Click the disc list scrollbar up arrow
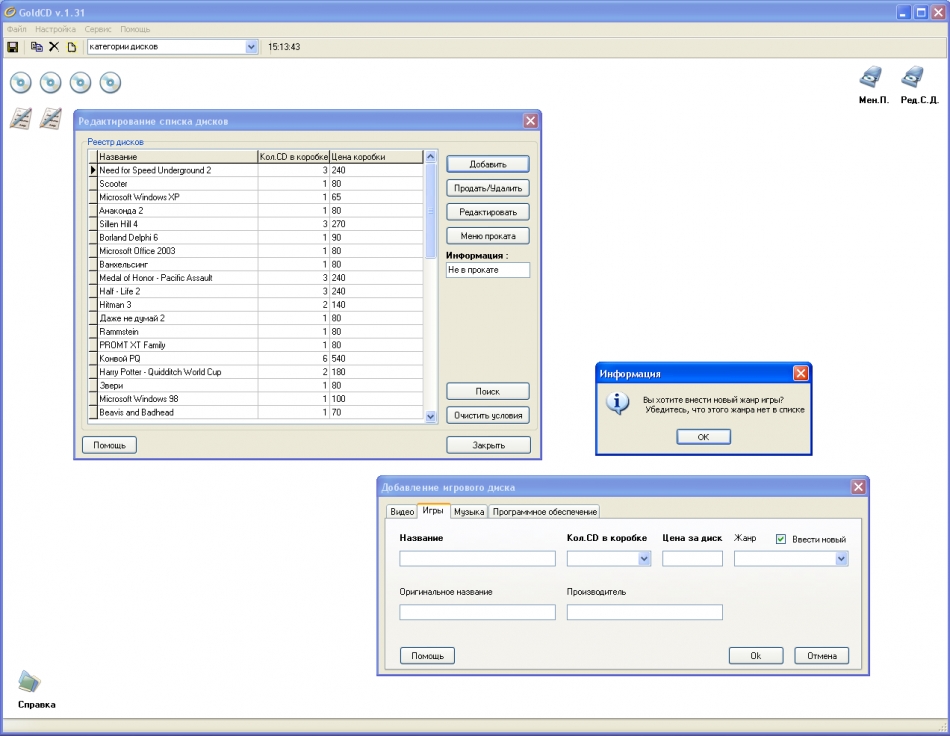Image resolution: width=950 pixels, height=736 pixels. 430,156
